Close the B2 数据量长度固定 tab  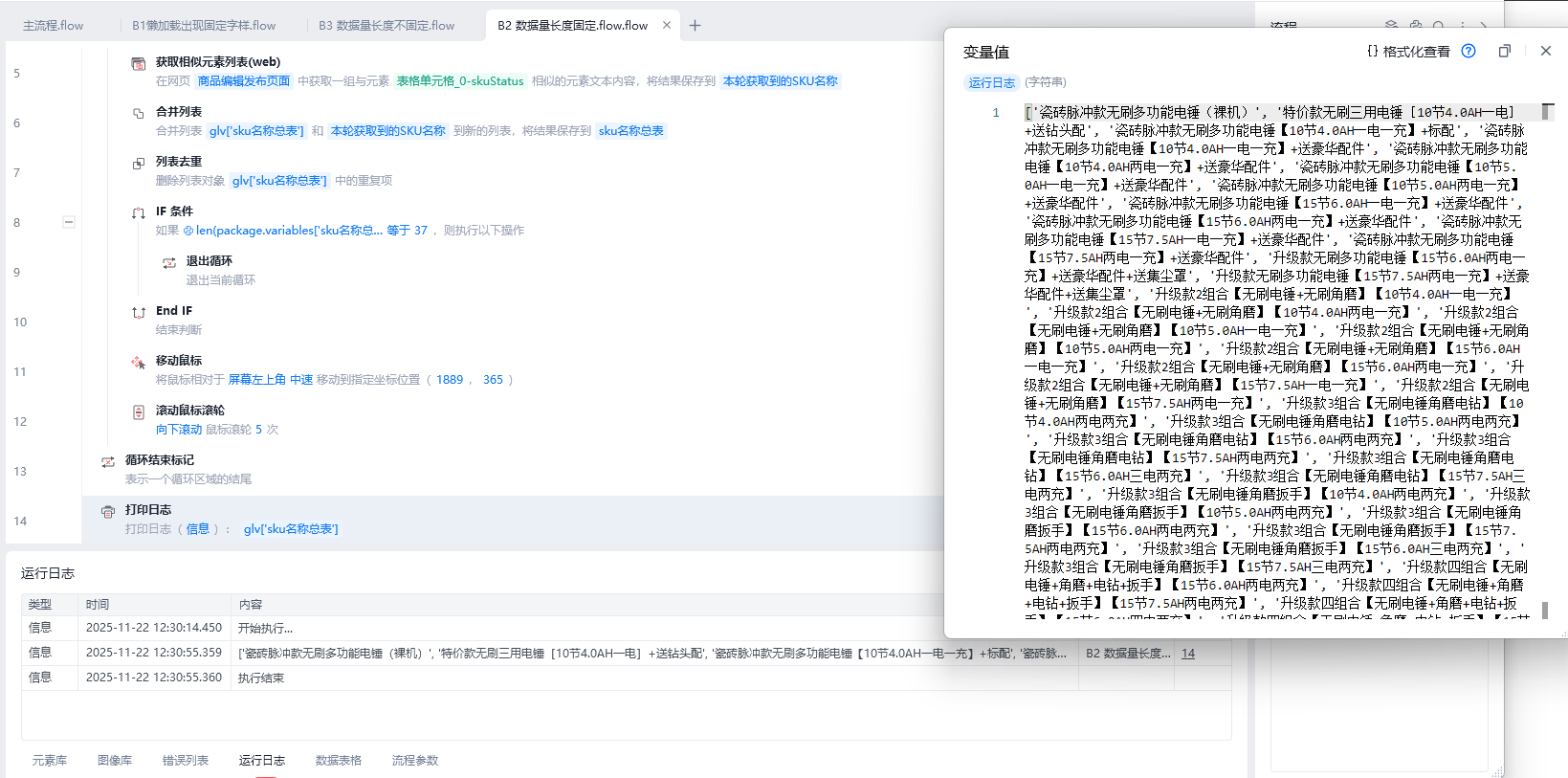click(x=667, y=25)
